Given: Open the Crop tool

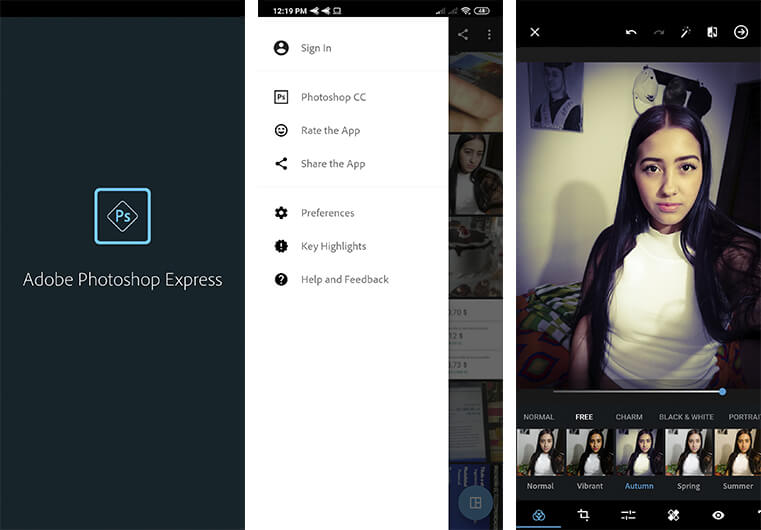Looking at the screenshot, I should tap(583, 515).
